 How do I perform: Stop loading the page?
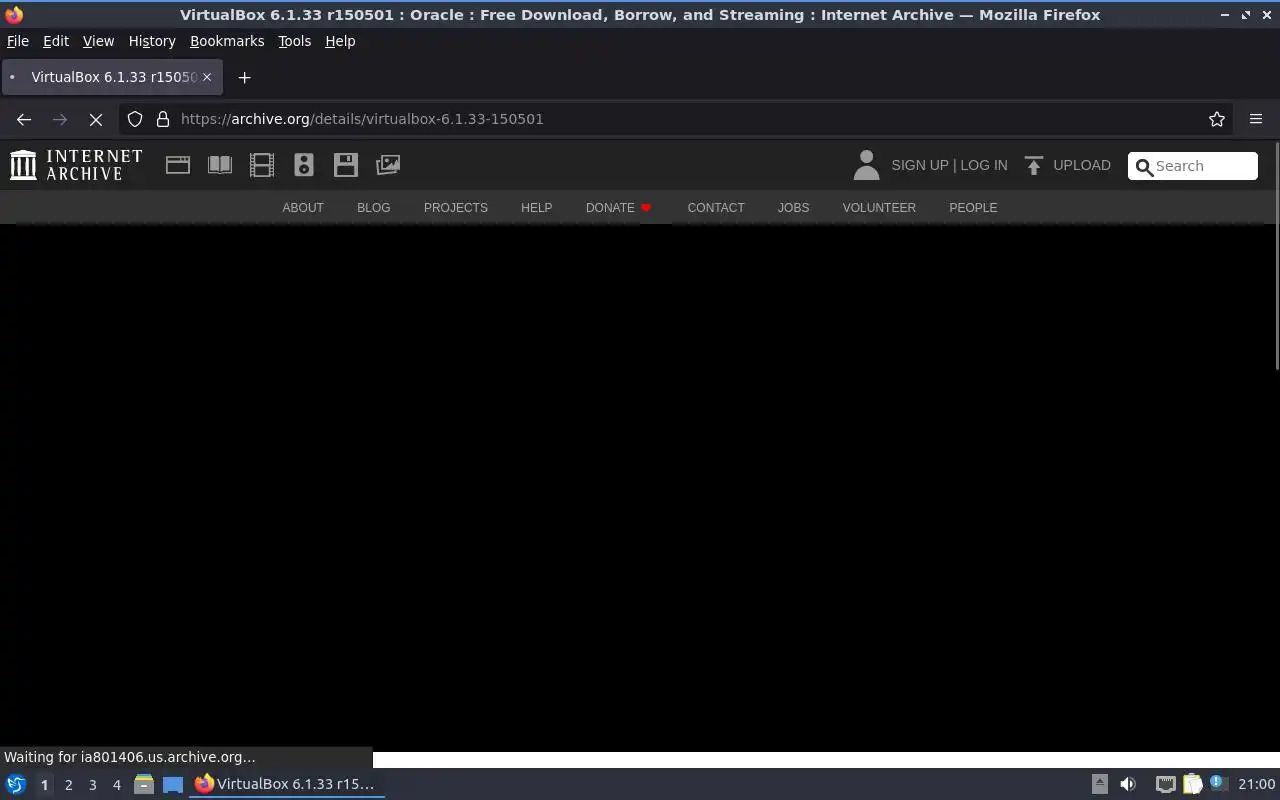(x=96, y=119)
